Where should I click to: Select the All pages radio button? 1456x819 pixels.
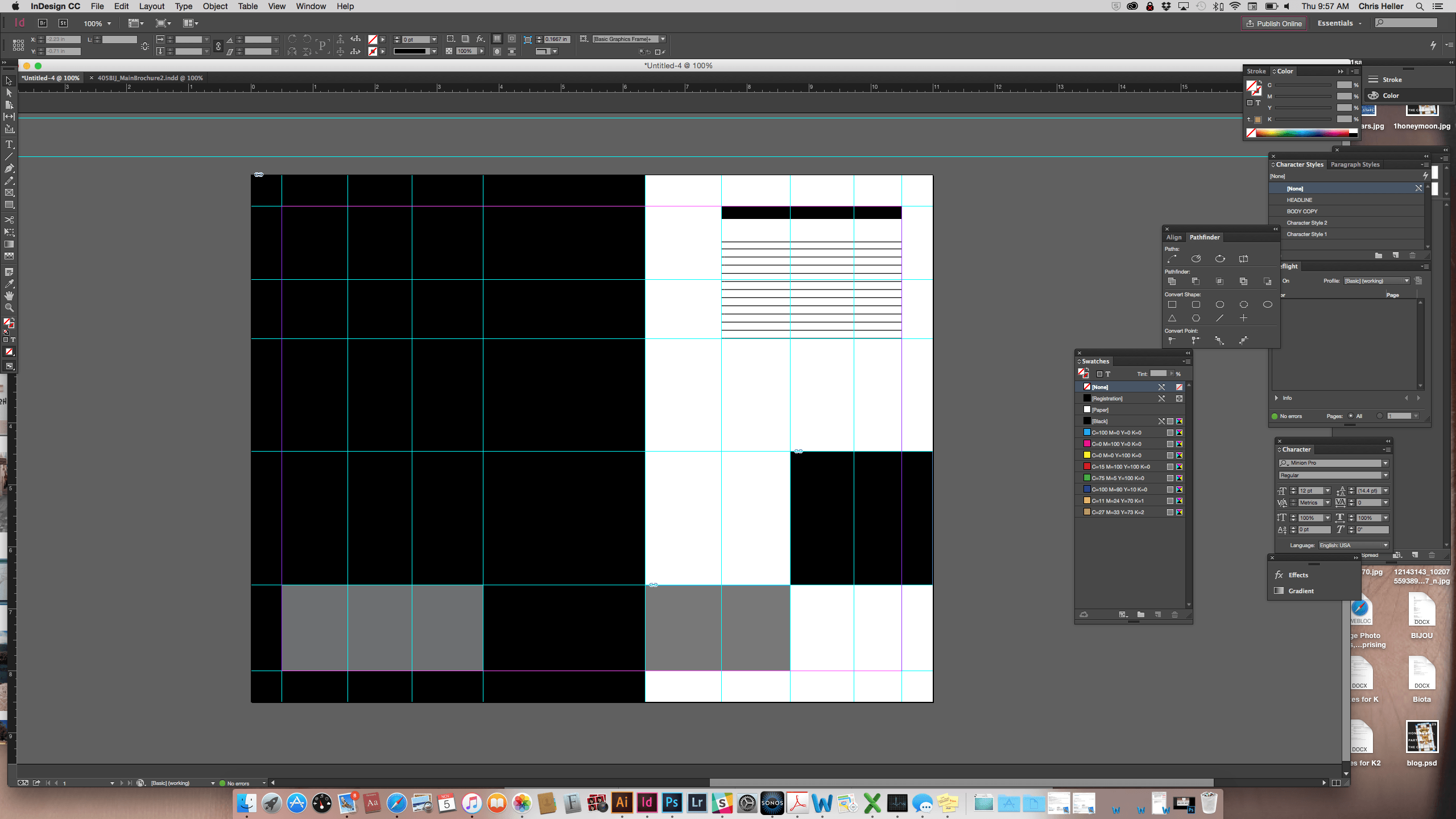[1351, 416]
